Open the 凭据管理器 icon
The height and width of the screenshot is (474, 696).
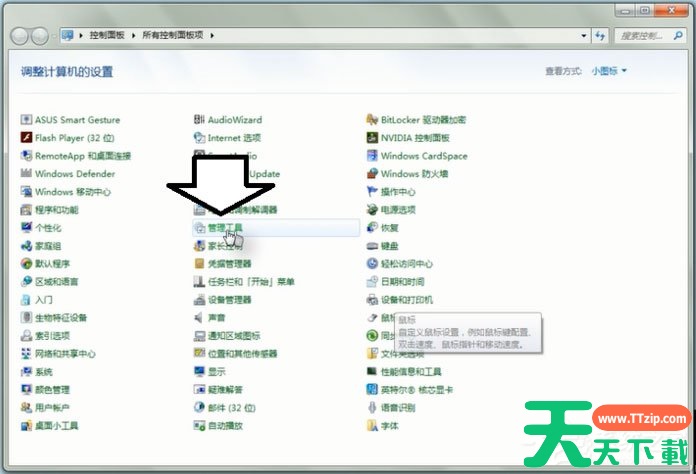click(199, 264)
